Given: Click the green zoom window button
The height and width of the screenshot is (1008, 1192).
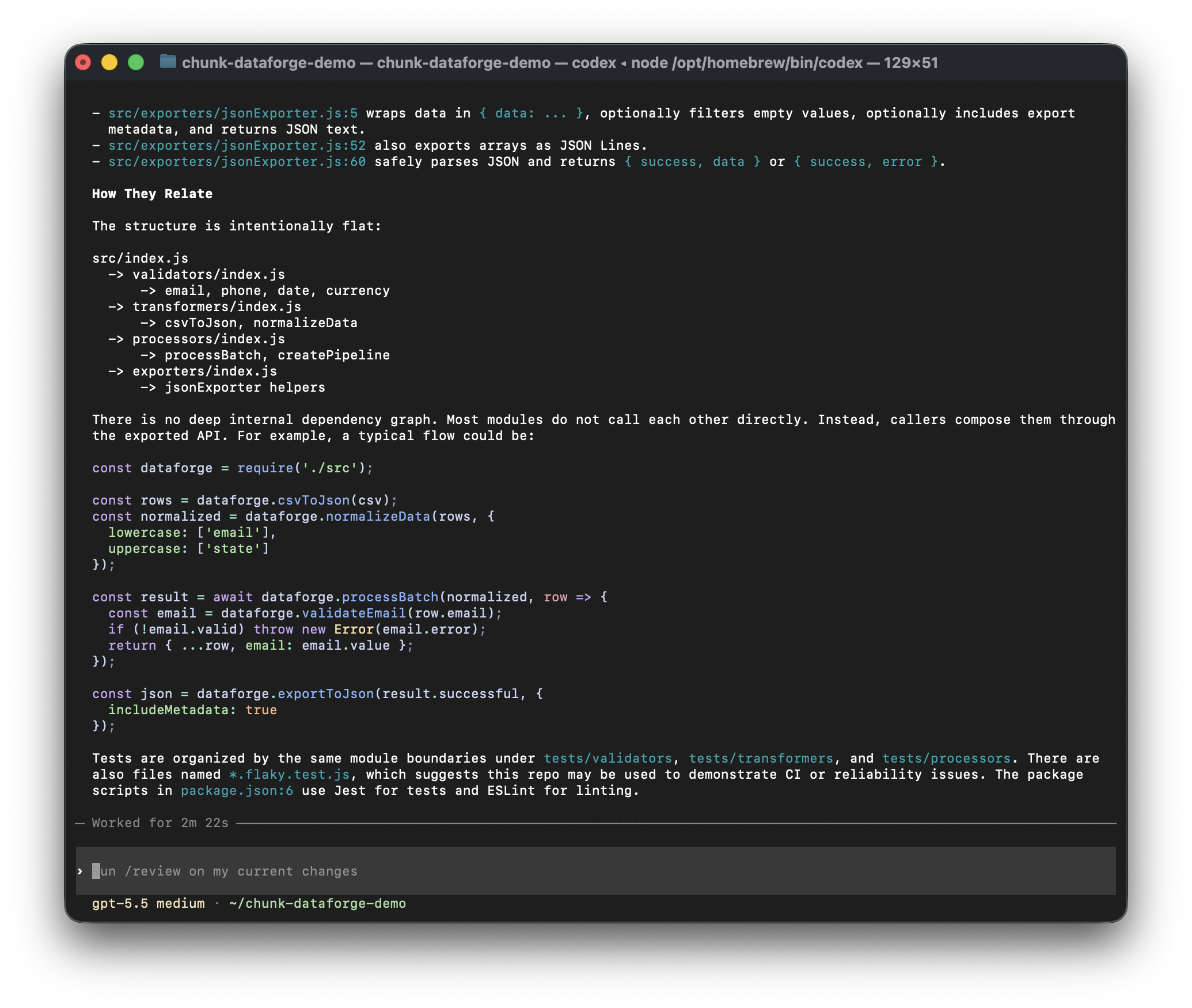Looking at the screenshot, I should 136,62.
